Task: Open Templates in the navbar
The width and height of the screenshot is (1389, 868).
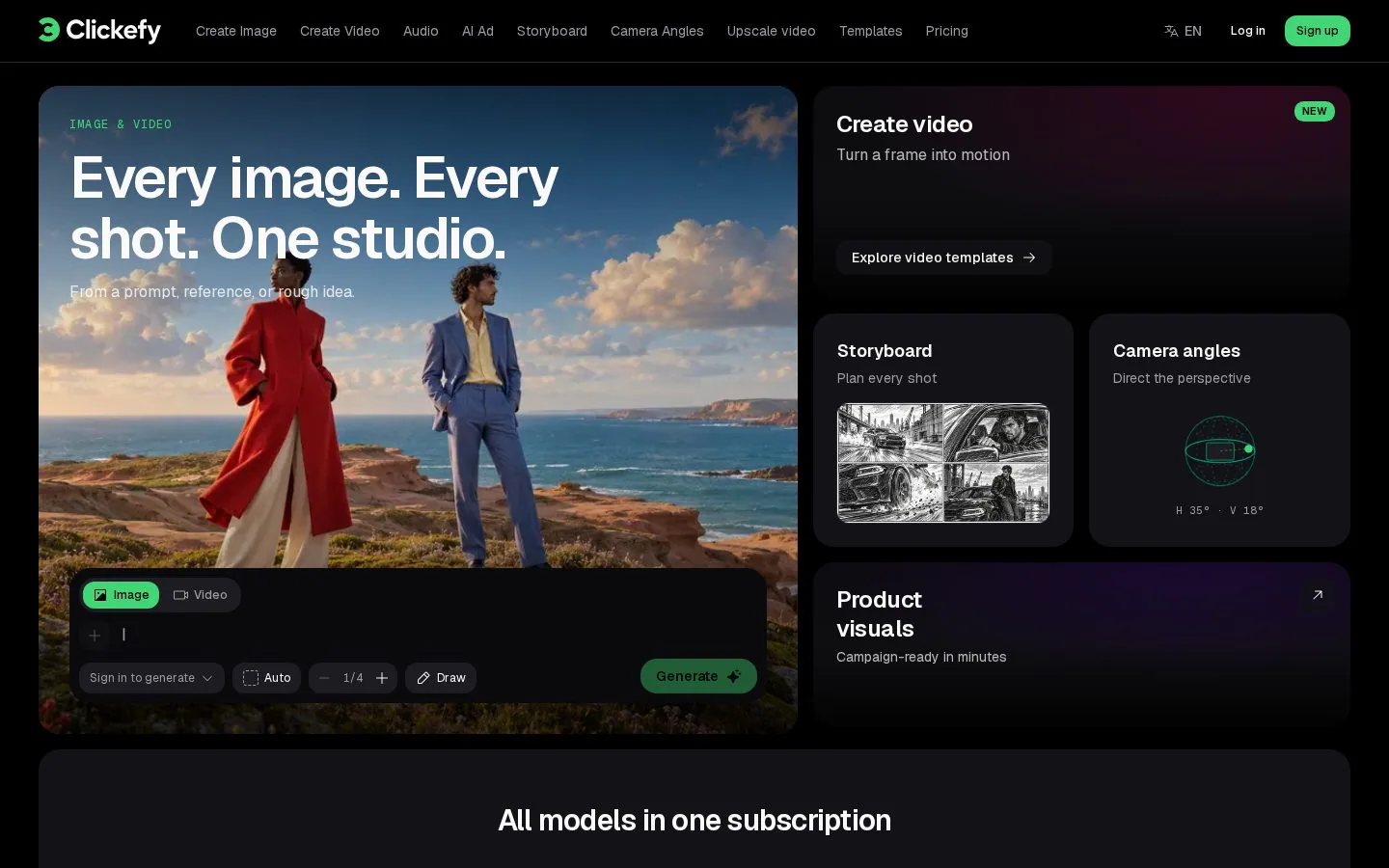Action: pos(870,31)
